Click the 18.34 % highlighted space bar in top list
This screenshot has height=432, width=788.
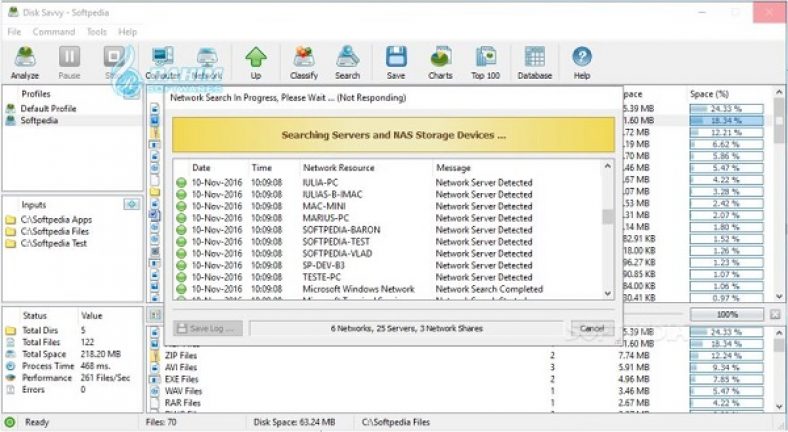[727, 121]
